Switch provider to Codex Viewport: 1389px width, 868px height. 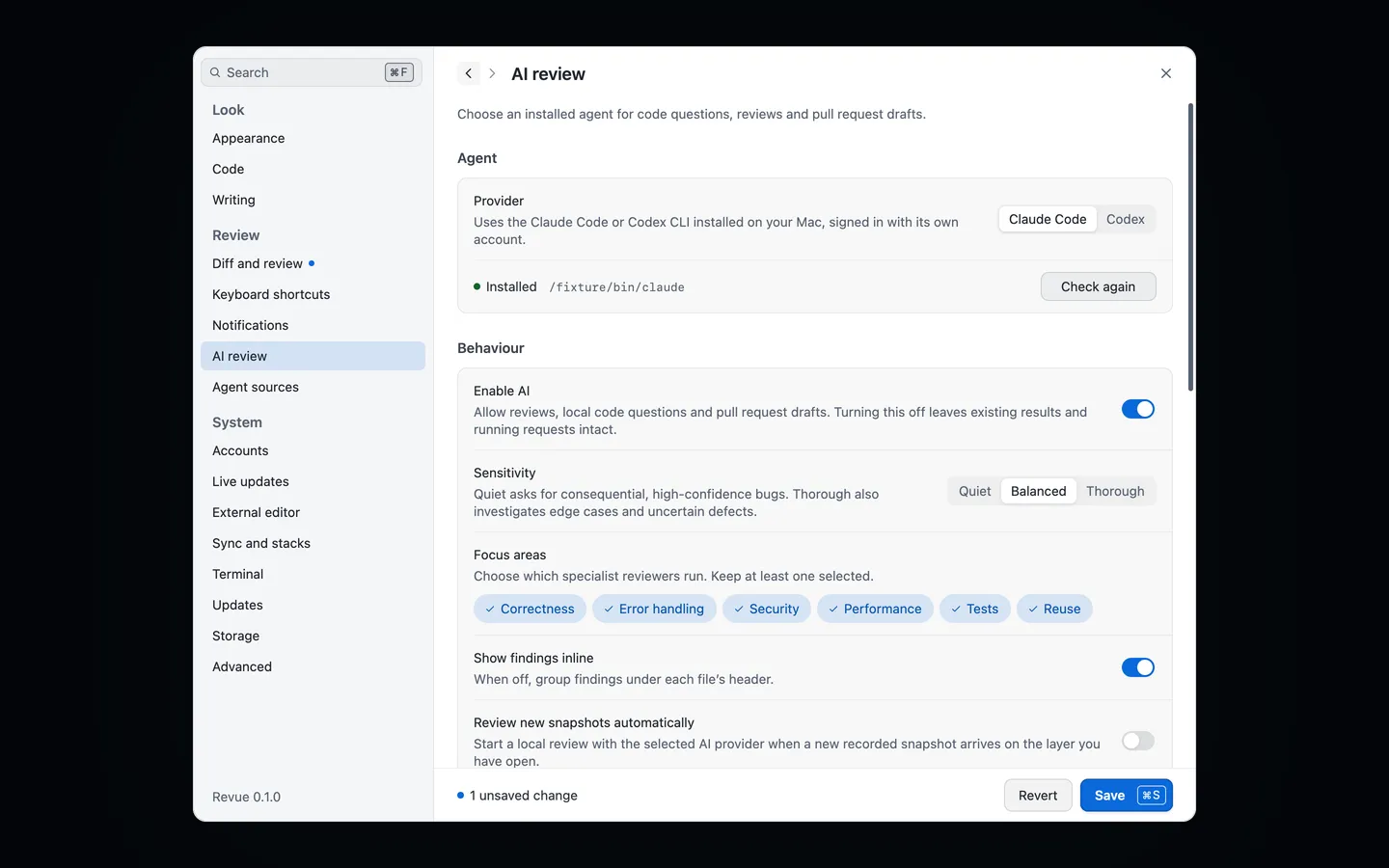click(1126, 219)
